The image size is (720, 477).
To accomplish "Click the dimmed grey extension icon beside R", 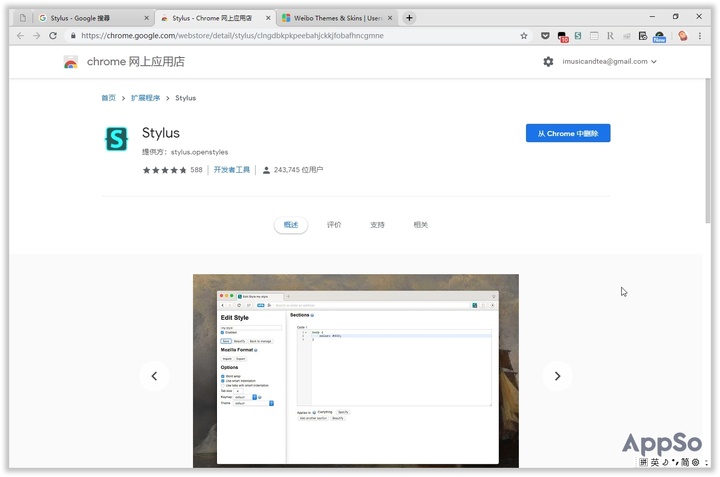I will [x=626, y=36].
